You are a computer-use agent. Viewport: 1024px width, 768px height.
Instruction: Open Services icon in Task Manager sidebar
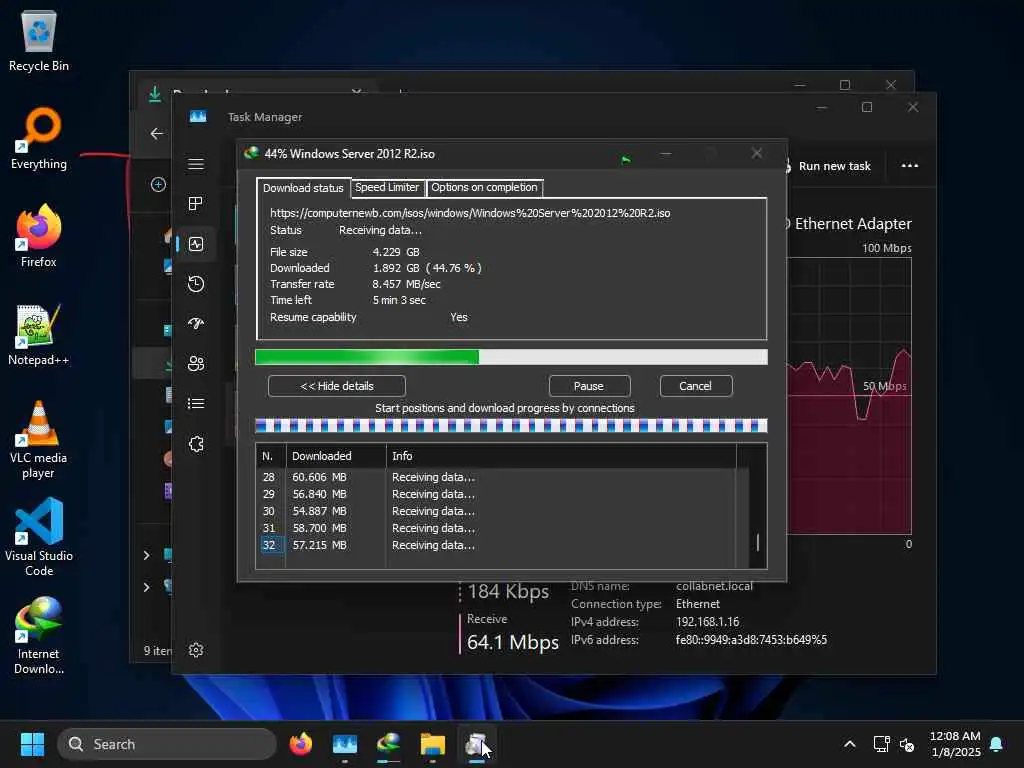tap(196, 444)
